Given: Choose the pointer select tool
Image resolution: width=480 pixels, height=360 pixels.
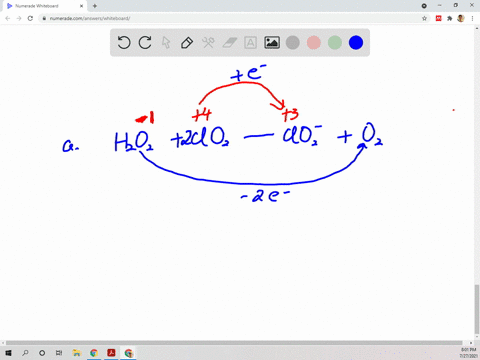Looking at the screenshot, I should pos(166,43).
